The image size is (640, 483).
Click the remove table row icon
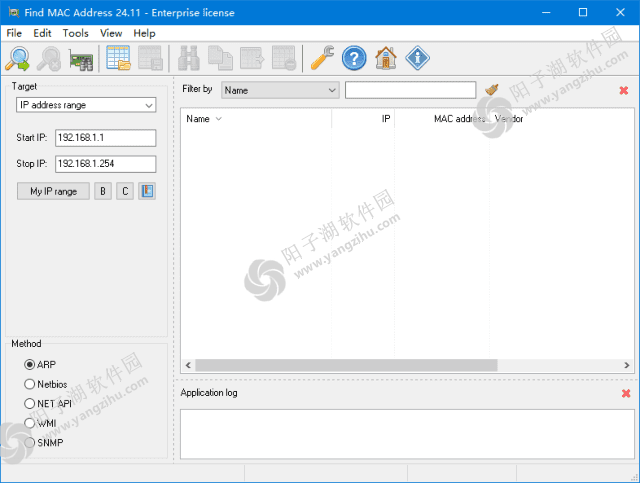(x=284, y=58)
